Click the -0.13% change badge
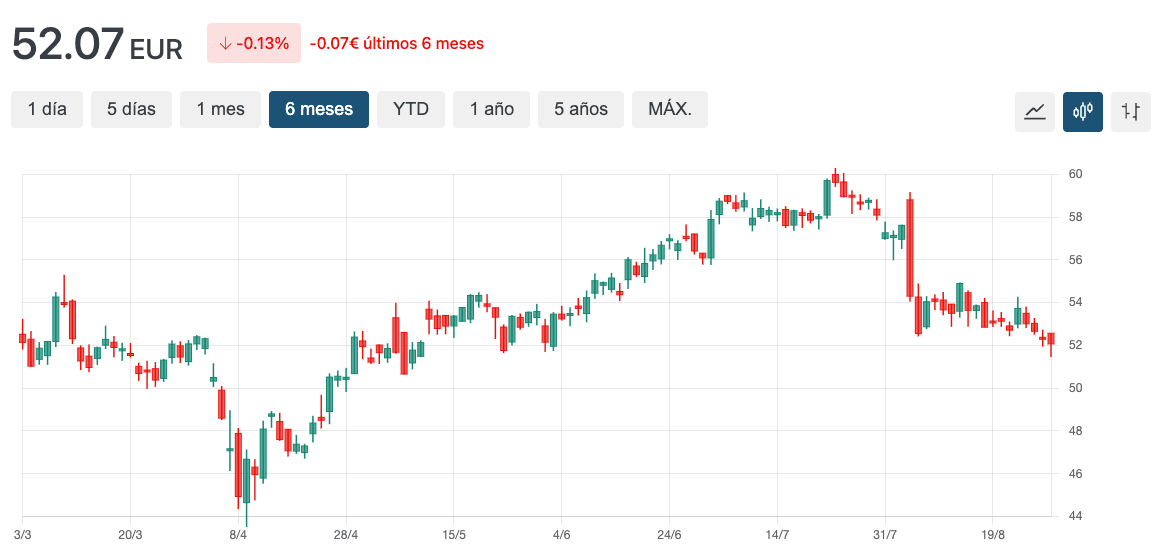 pyautogui.click(x=254, y=44)
